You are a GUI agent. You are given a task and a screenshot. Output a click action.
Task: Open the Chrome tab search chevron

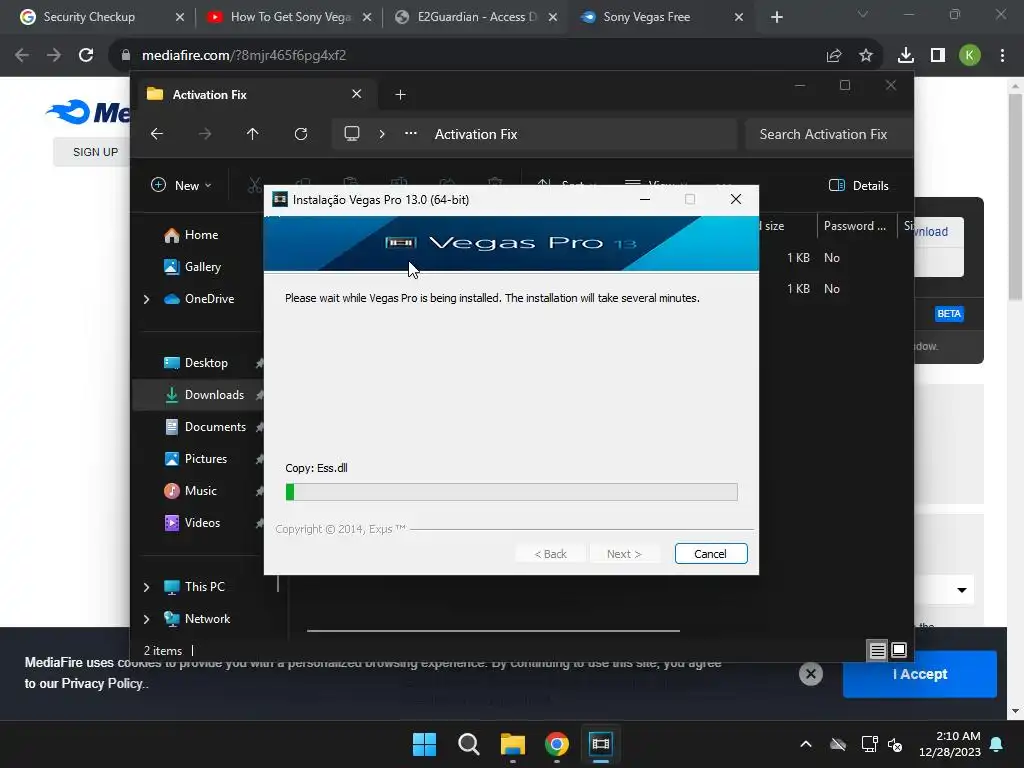(x=863, y=14)
